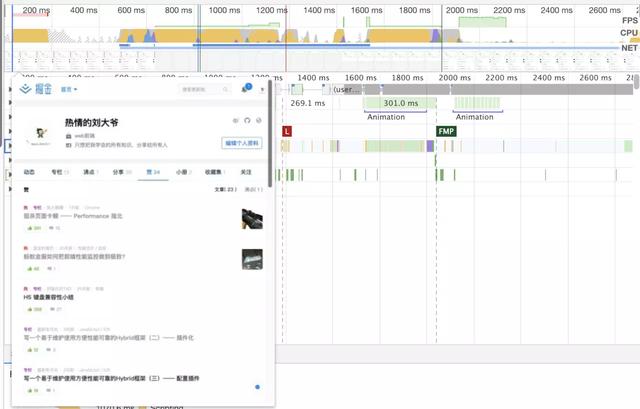The width and height of the screenshot is (640, 409).
Task: Filter likes by 文章 (23)
Action: [x=225, y=189]
